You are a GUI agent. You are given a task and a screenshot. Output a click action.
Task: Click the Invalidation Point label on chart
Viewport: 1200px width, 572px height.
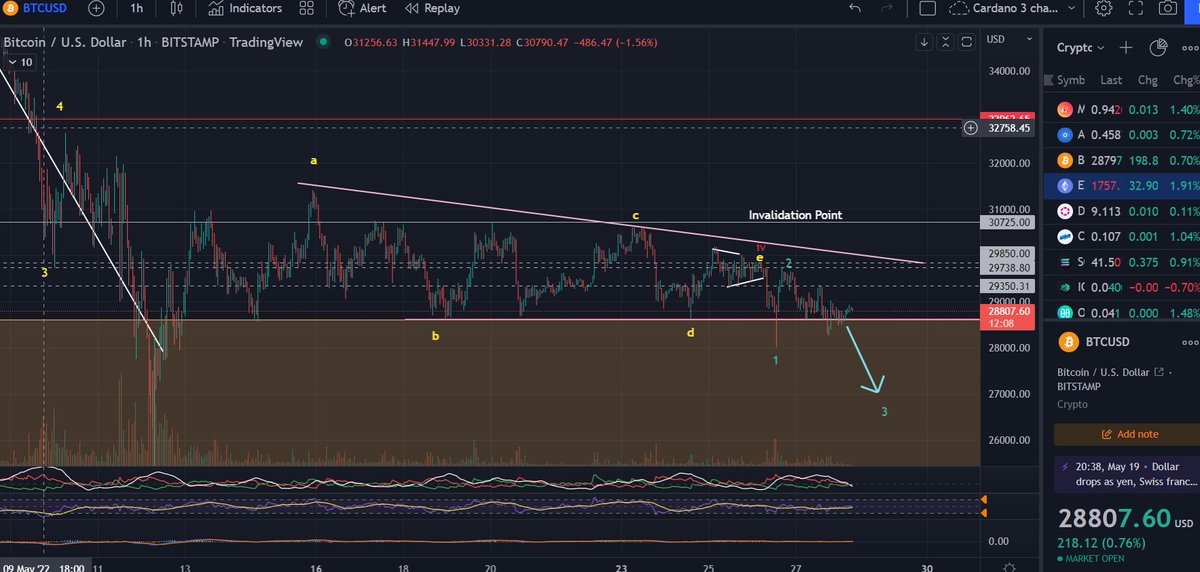pyautogui.click(x=795, y=215)
